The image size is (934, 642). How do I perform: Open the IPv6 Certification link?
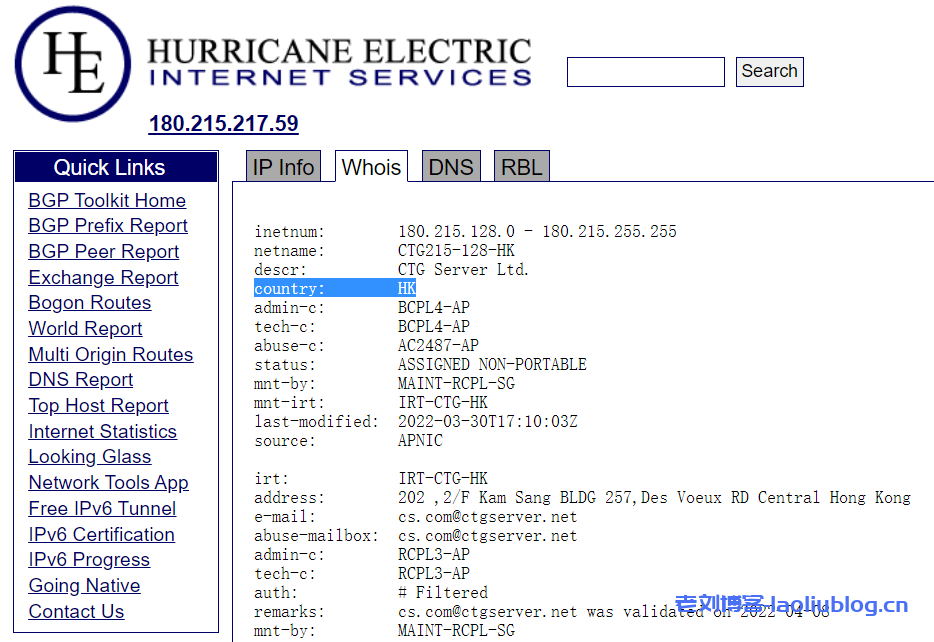[101, 535]
